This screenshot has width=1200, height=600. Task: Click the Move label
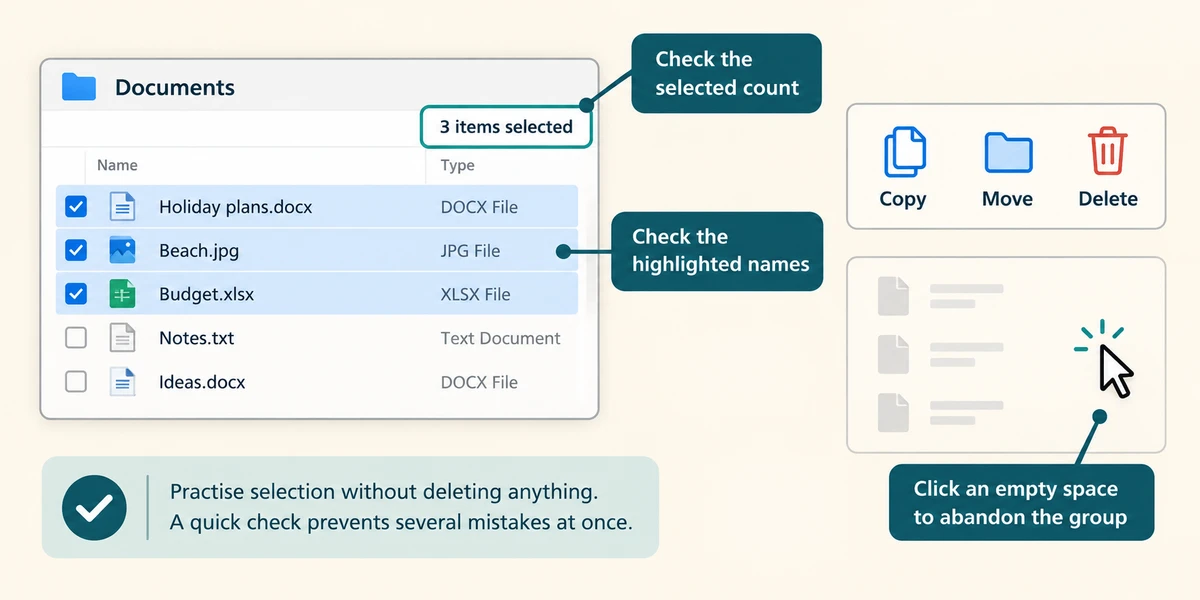(1007, 199)
